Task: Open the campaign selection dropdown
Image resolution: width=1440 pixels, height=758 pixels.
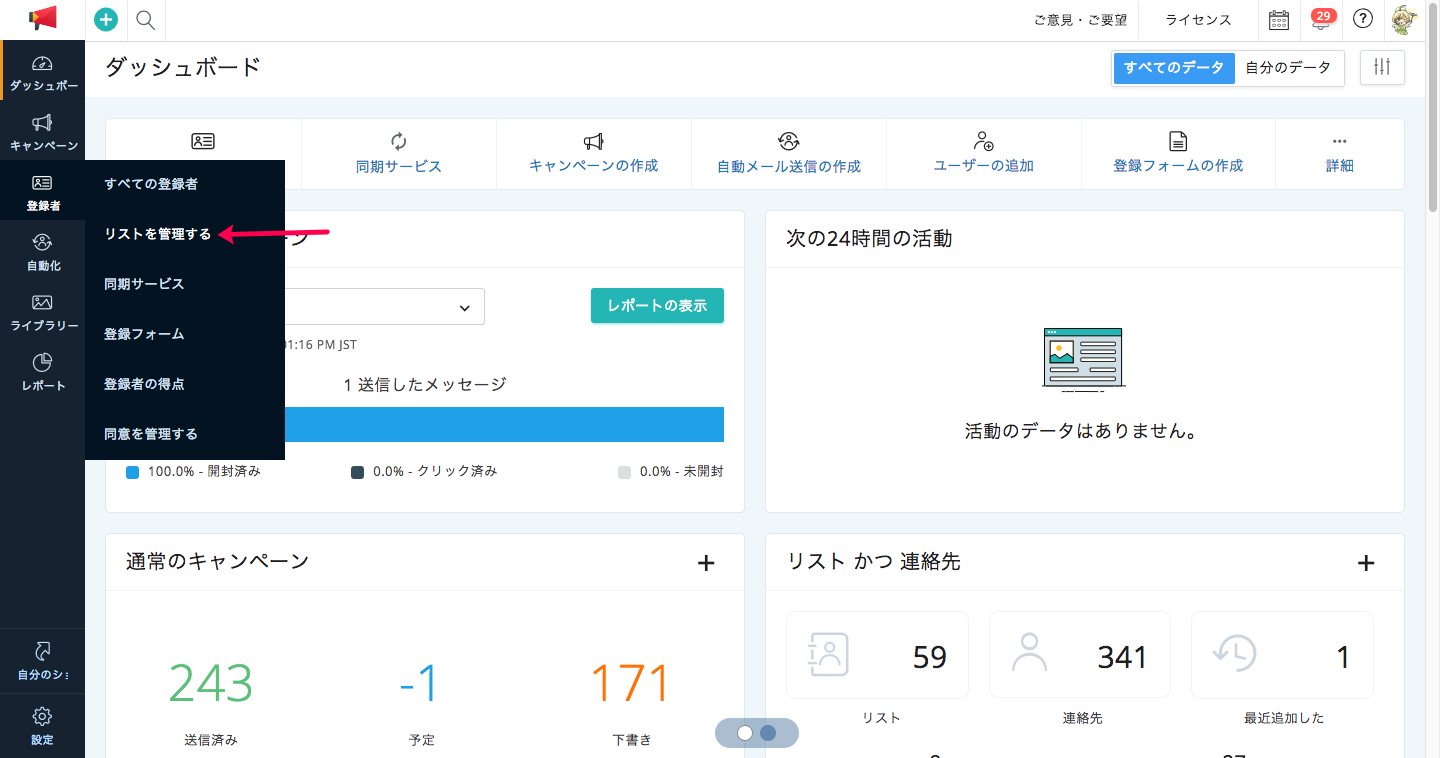Action: click(x=400, y=306)
